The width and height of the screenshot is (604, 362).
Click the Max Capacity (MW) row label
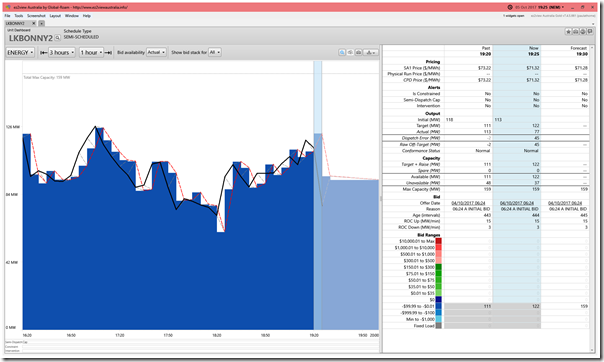click(x=421, y=189)
